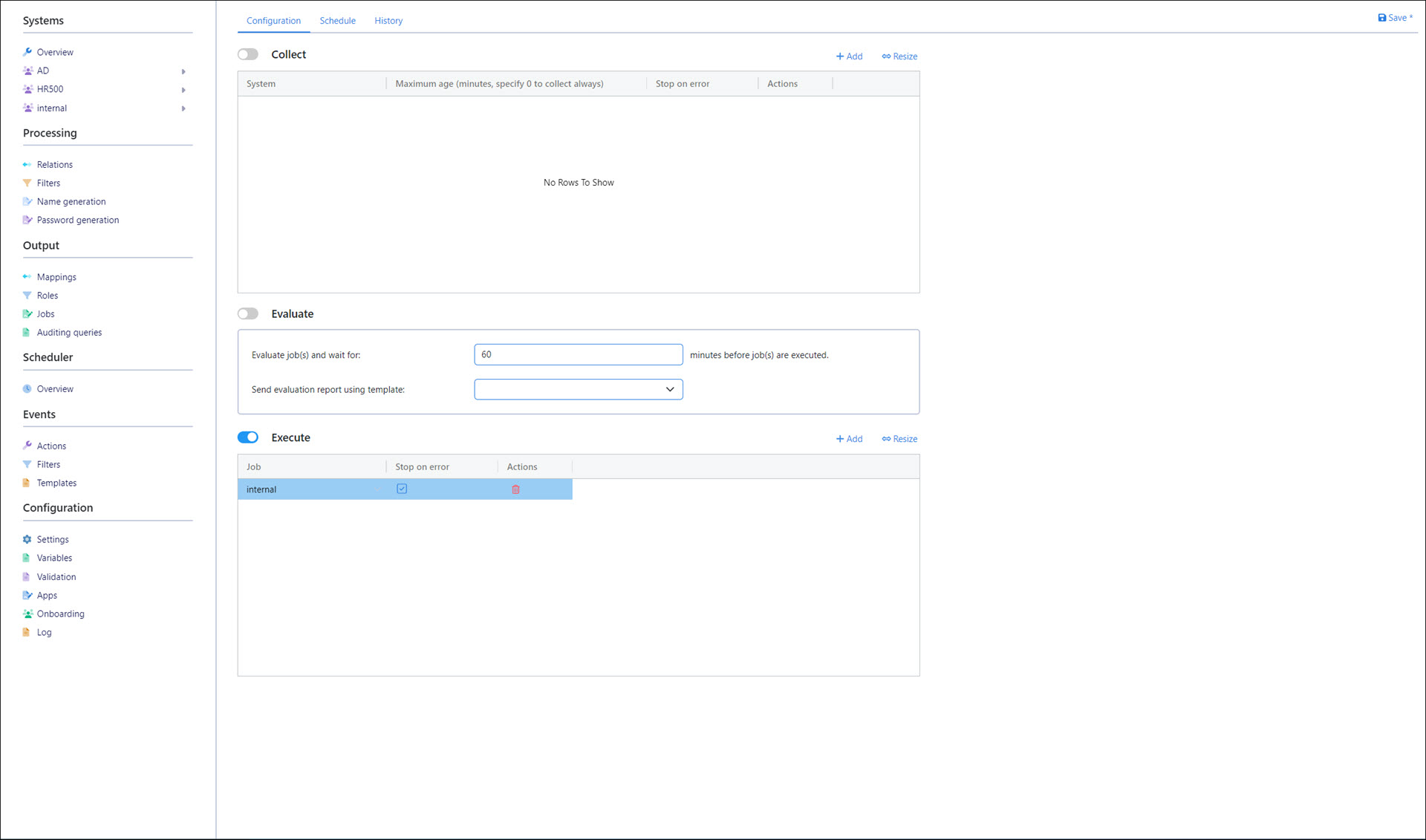This screenshot has height=840, width=1426.
Task: Open the Validation page
Action: point(56,577)
